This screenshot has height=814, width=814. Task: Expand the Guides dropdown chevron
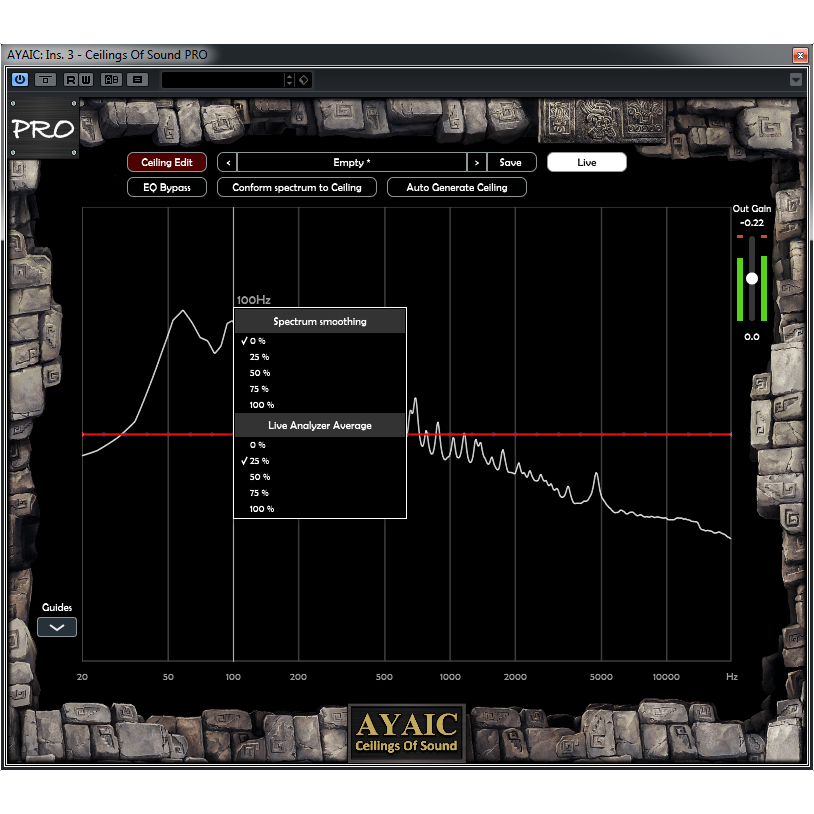(57, 628)
